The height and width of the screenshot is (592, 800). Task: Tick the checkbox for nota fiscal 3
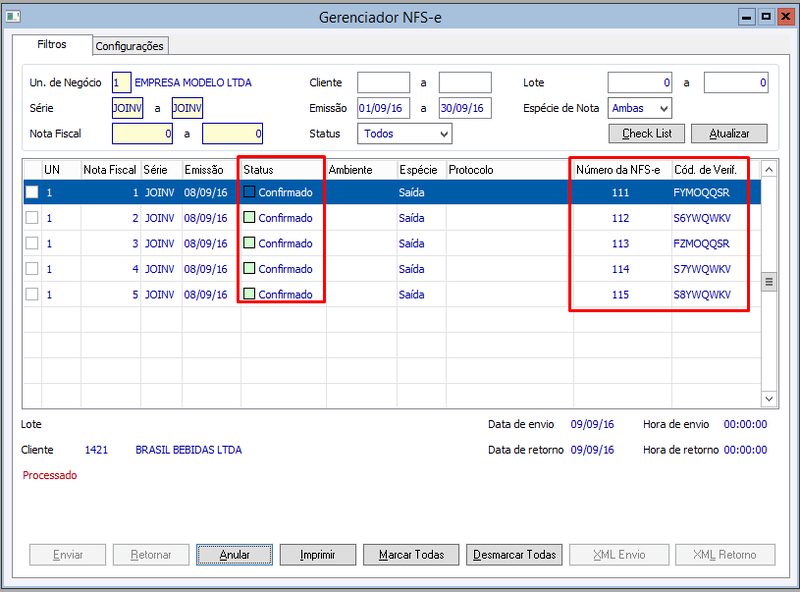[32, 243]
